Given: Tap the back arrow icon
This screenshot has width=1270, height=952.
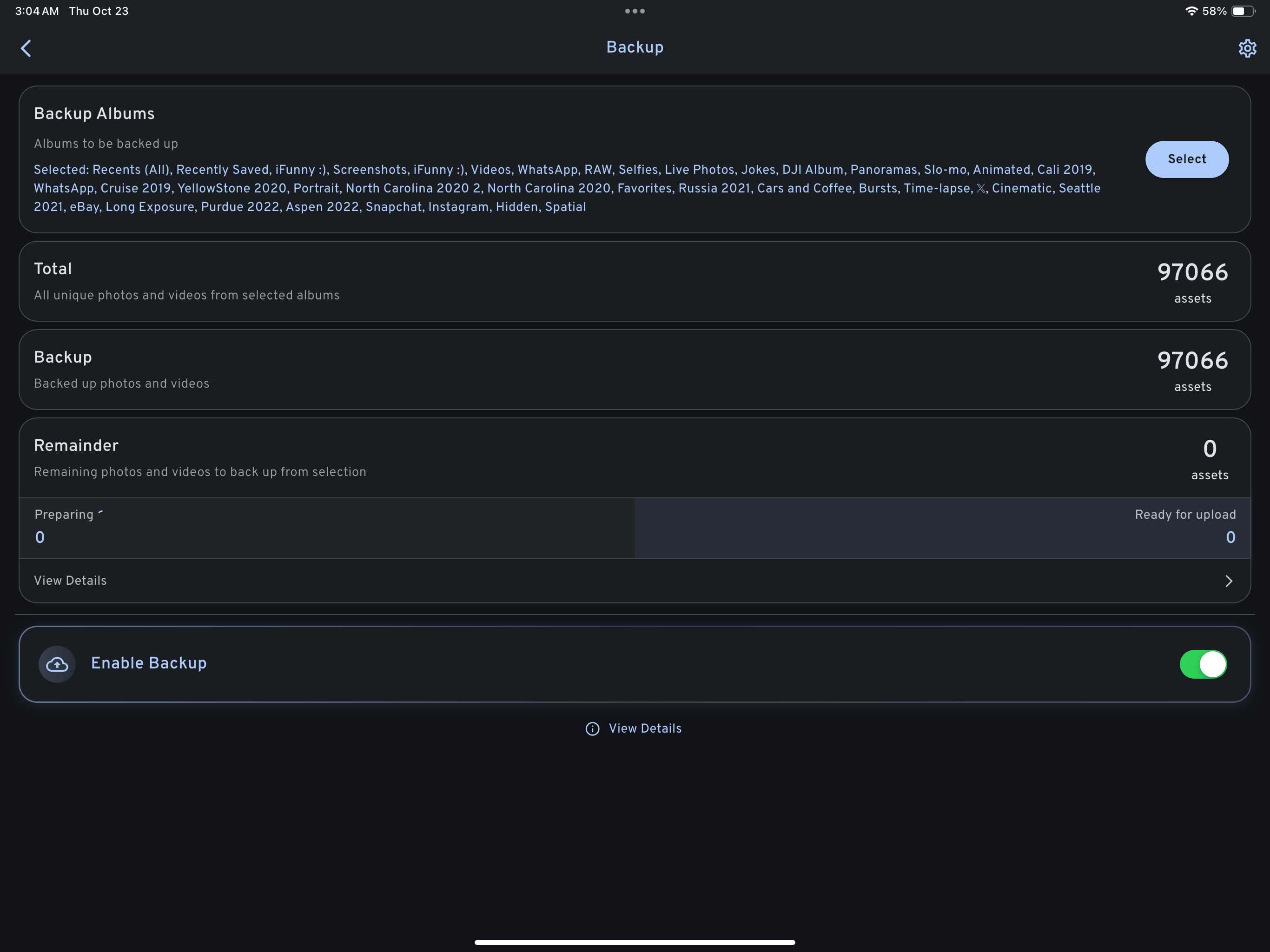Looking at the screenshot, I should [26, 48].
